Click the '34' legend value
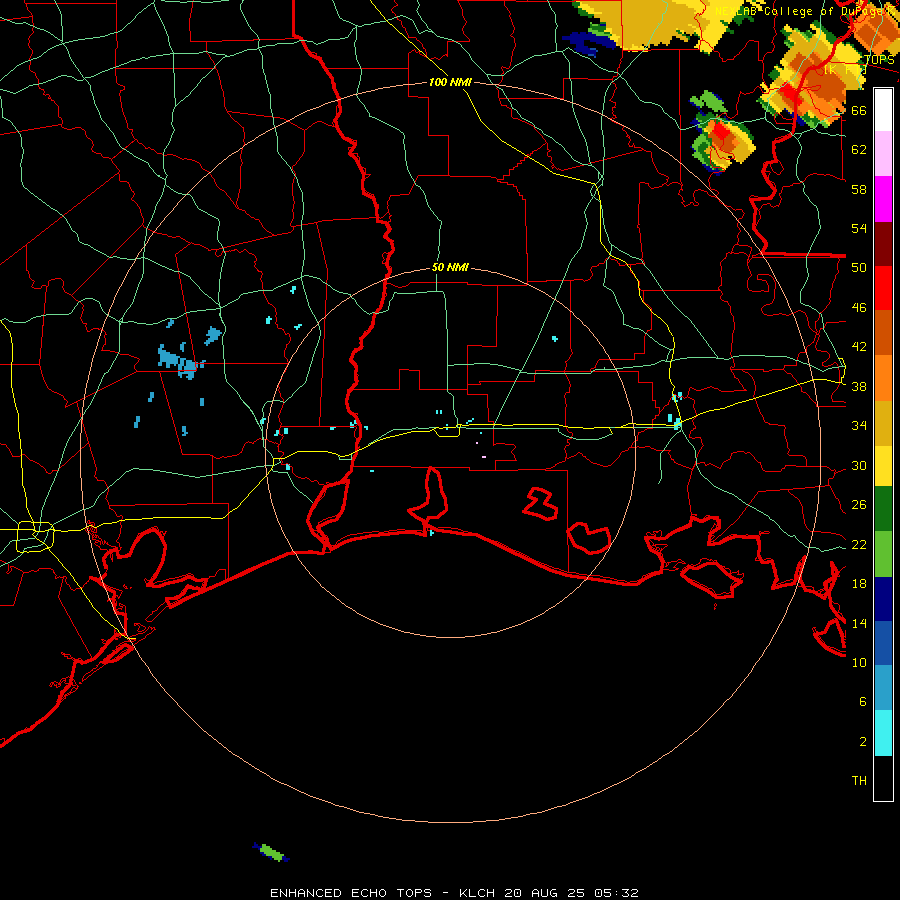The height and width of the screenshot is (900, 900). (x=859, y=425)
